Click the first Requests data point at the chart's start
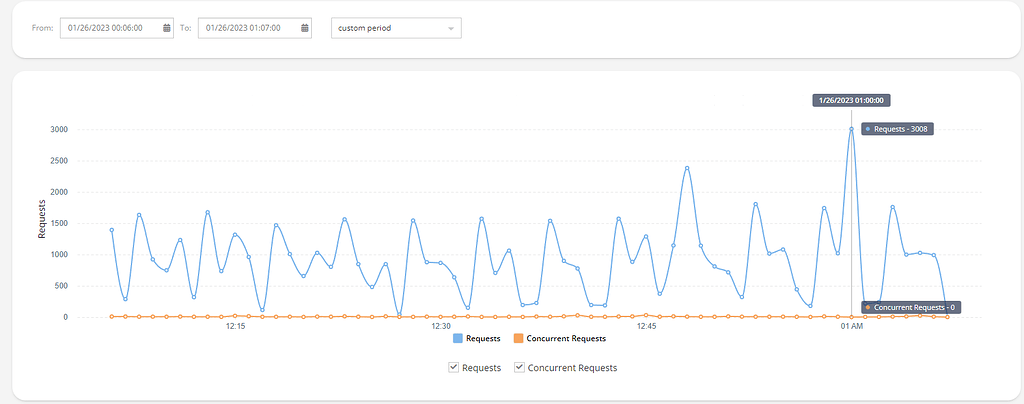This screenshot has height=404, width=1024. 112,230
